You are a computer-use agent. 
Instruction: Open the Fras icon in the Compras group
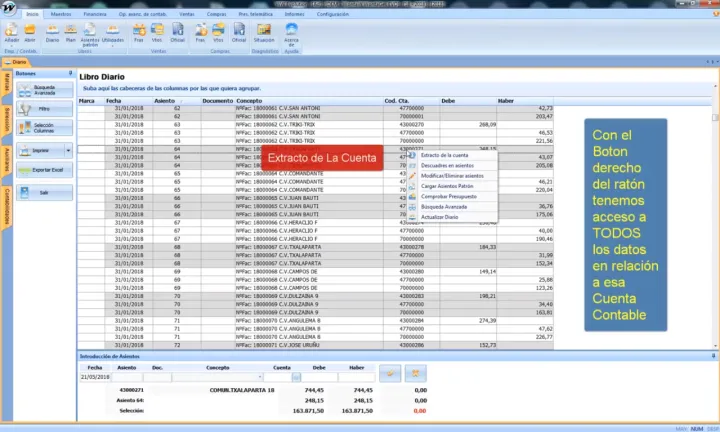click(200, 33)
